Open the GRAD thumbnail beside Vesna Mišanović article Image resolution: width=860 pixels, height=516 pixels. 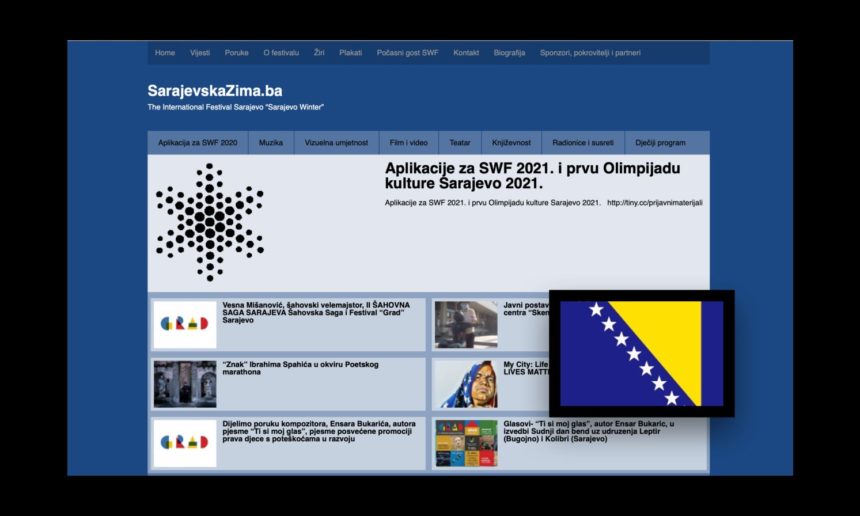(185, 324)
